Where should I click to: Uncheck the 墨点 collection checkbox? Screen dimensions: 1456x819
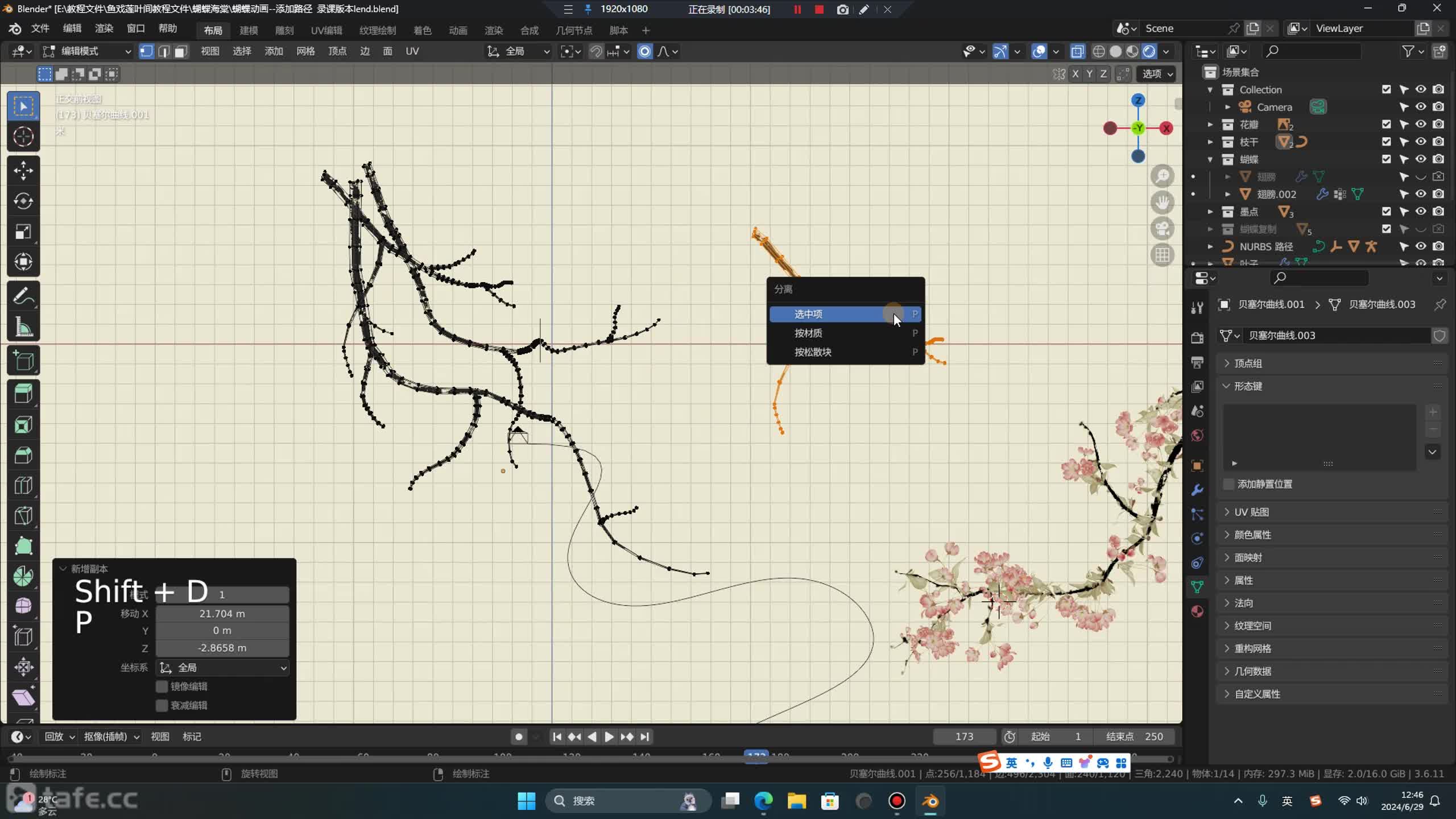coord(1387,212)
